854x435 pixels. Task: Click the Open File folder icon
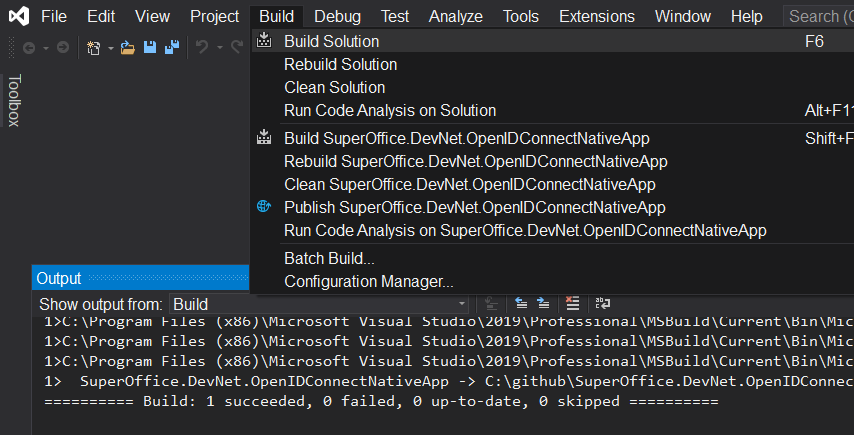click(127, 48)
